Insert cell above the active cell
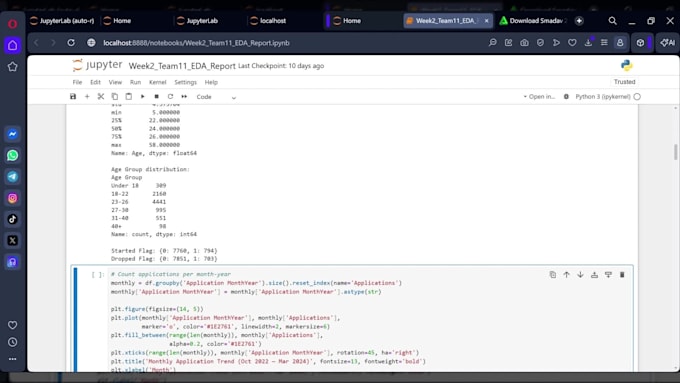680x383 pixels. pyautogui.click(x=594, y=275)
